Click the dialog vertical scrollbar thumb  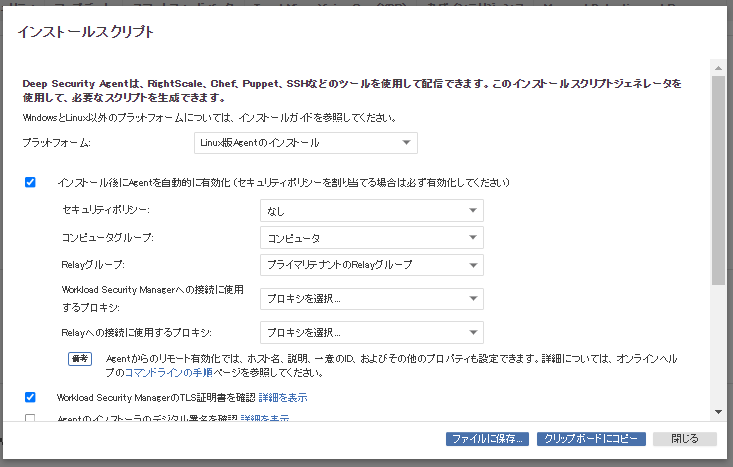pos(718,180)
